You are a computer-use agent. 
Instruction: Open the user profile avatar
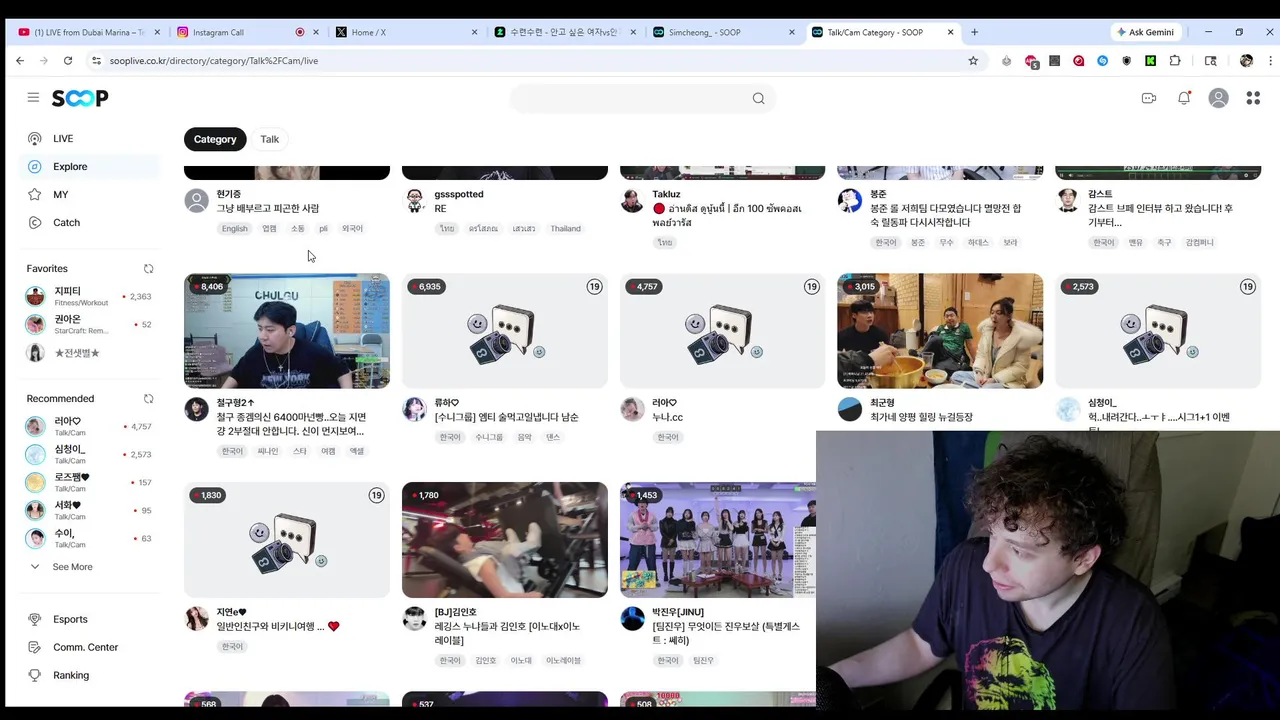[x=1218, y=98]
